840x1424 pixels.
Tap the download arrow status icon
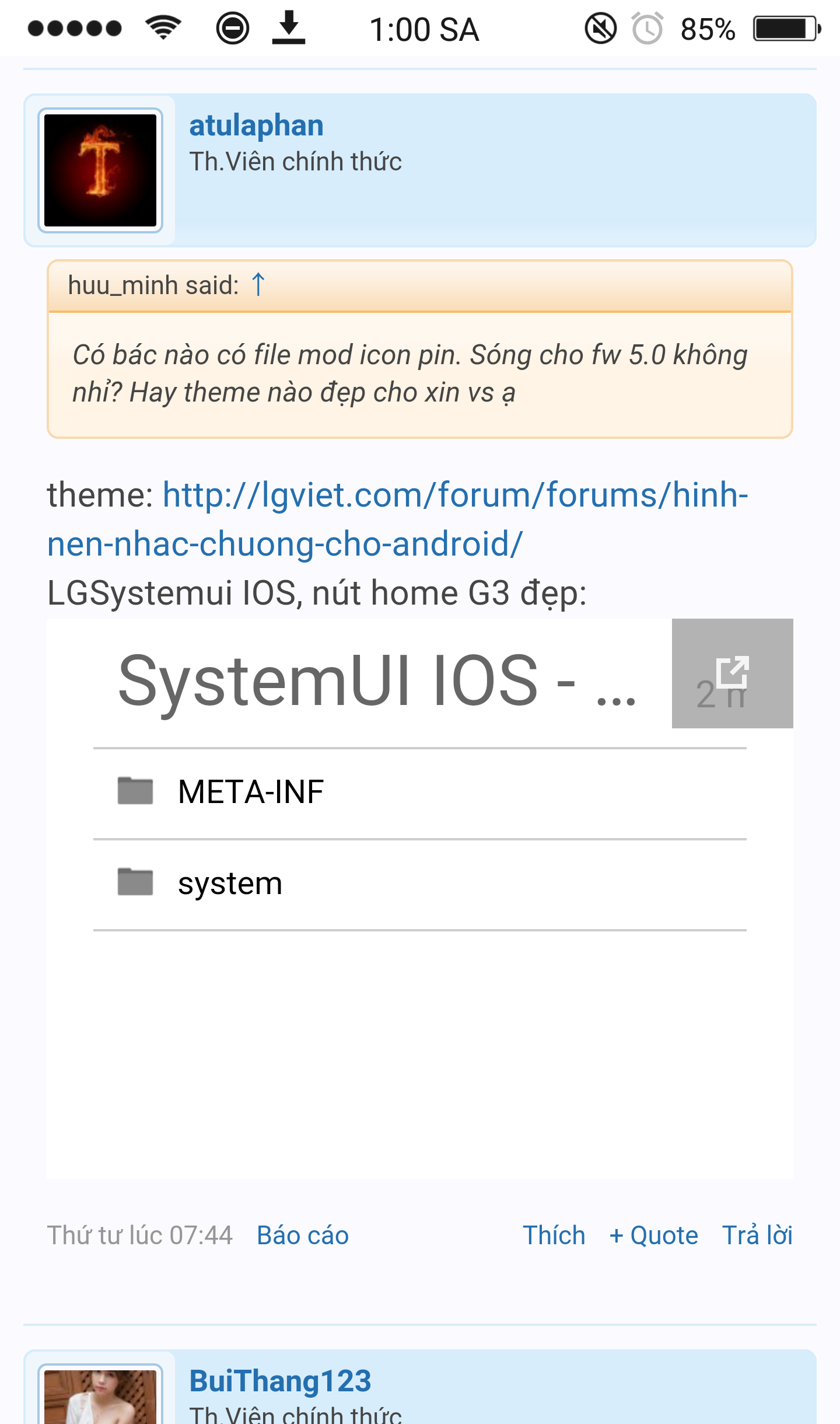(289, 27)
